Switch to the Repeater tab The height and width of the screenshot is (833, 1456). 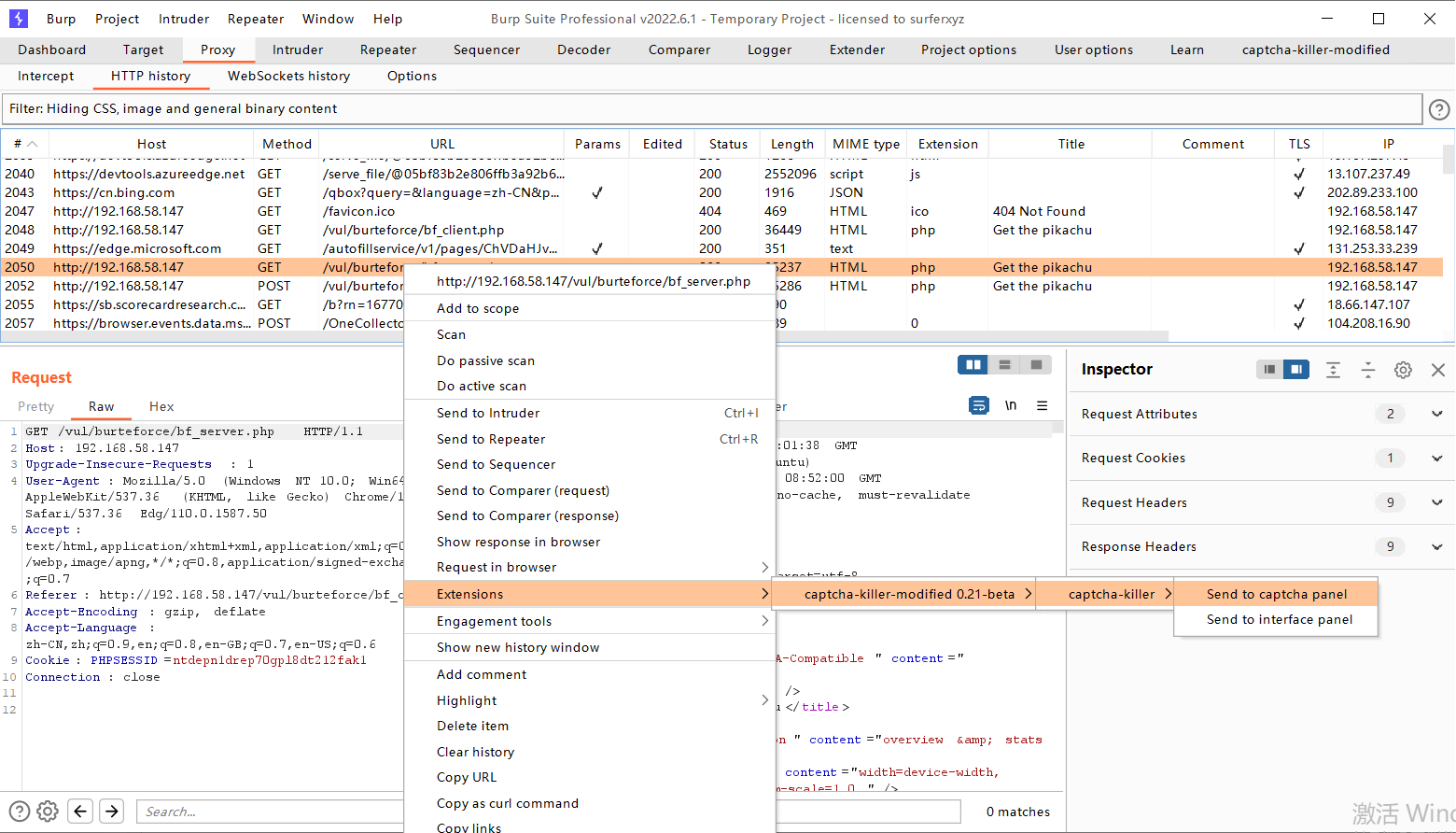point(388,49)
